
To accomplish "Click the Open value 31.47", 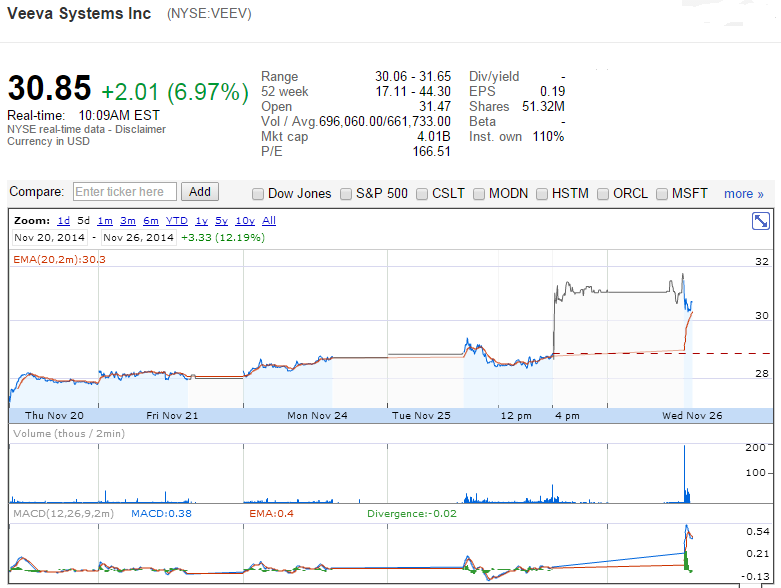I will click(x=435, y=107).
